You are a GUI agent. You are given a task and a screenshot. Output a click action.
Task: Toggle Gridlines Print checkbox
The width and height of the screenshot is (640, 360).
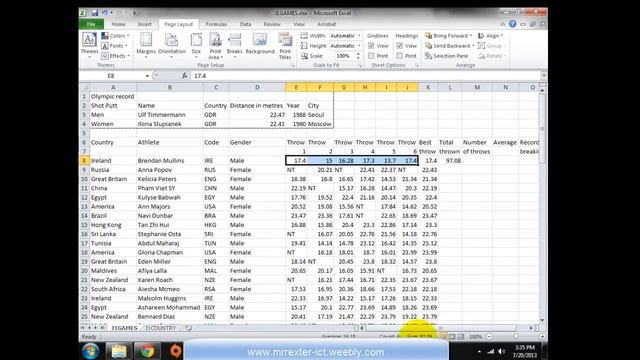(371, 56)
